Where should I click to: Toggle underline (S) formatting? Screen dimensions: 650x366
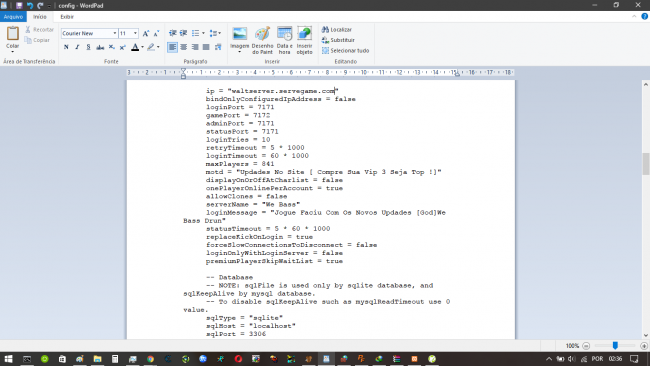88,47
